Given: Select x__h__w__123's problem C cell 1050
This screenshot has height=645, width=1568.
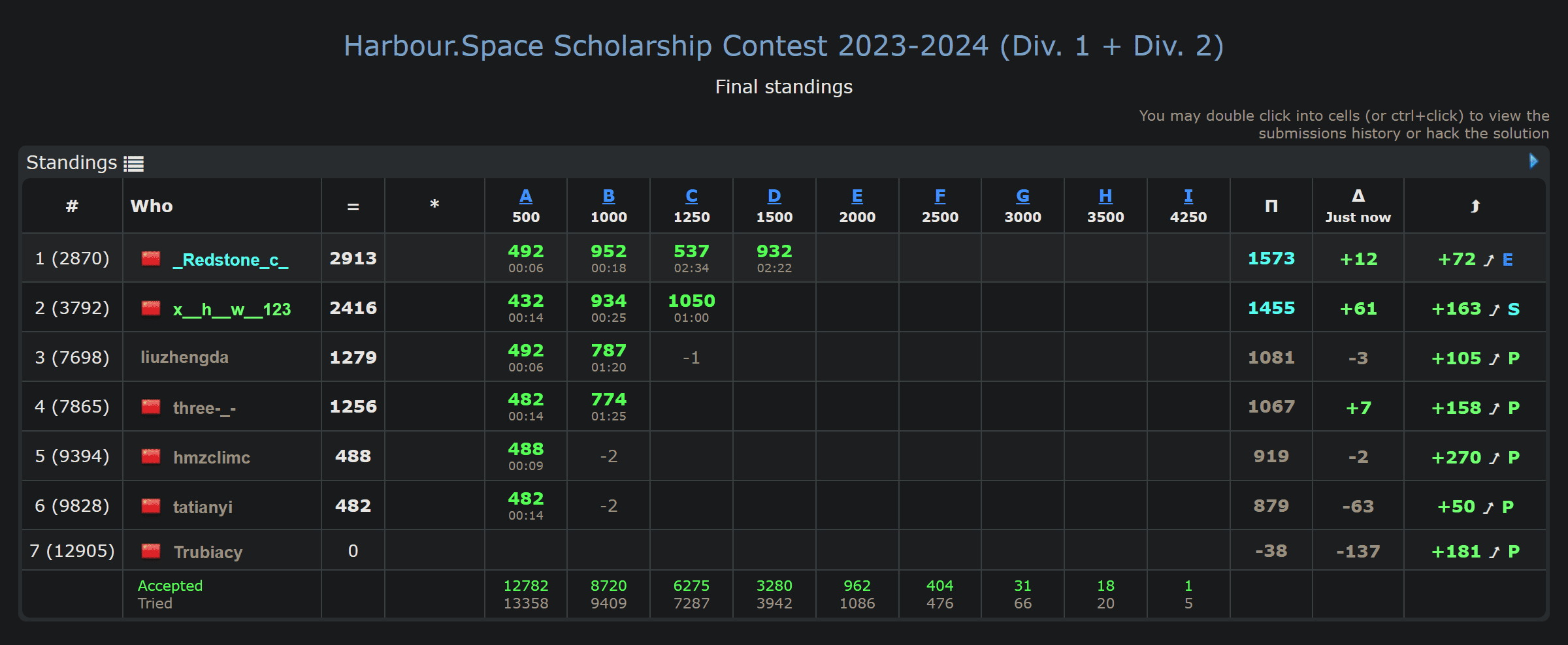Looking at the screenshot, I should pyautogui.click(x=691, y=308).
